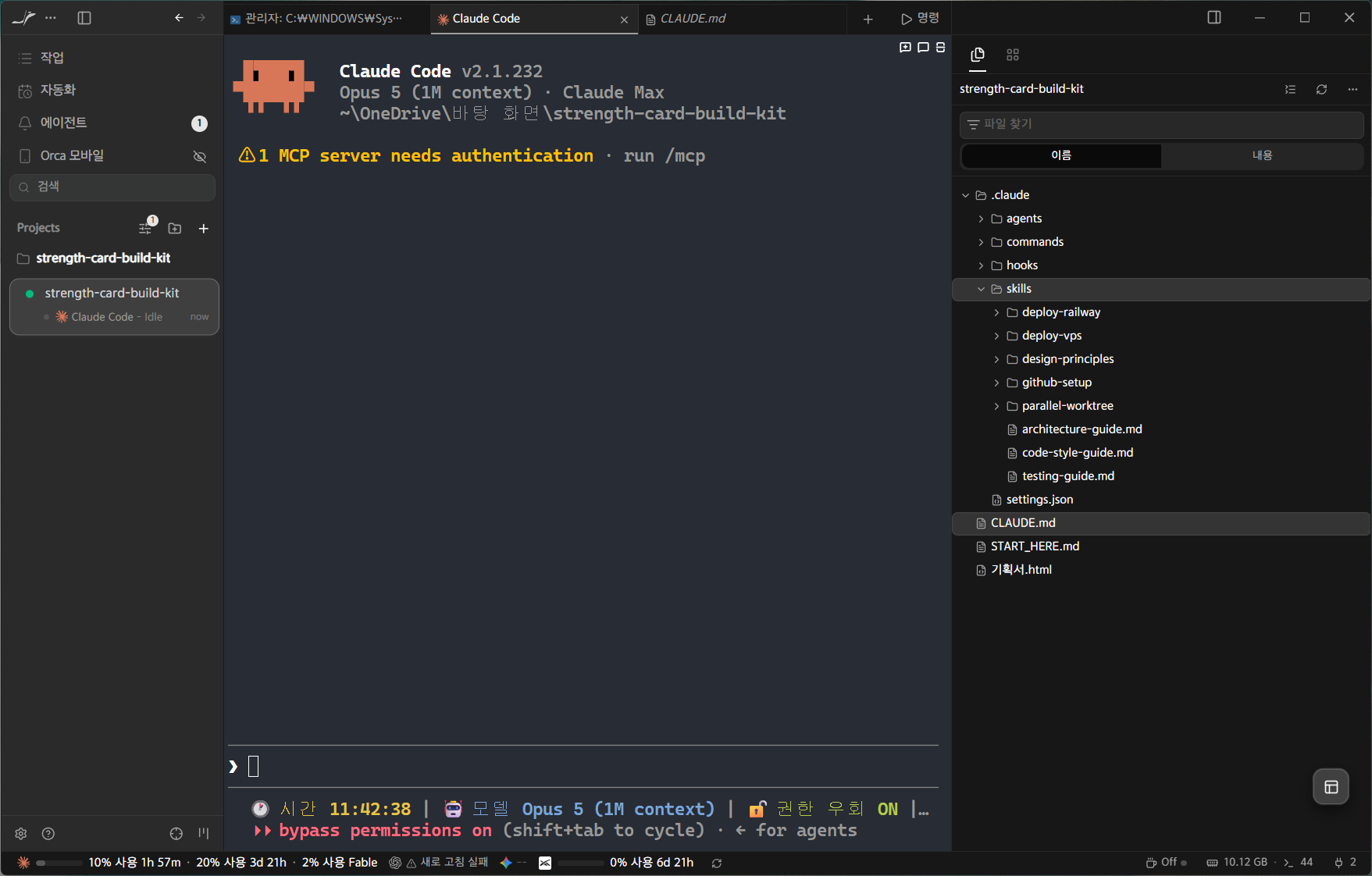Image resolution: width=1372 pixels, height=876 pixels.
Task: Toggle the right sidebar panel
Action: pyautogui.click(x=1213, y=18)
